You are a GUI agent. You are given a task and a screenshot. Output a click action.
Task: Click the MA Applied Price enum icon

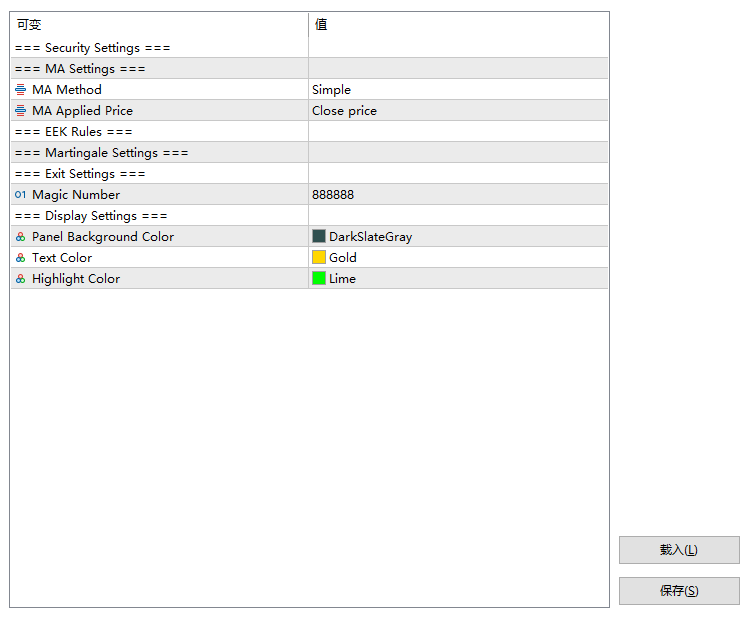(x=21, y=110)
